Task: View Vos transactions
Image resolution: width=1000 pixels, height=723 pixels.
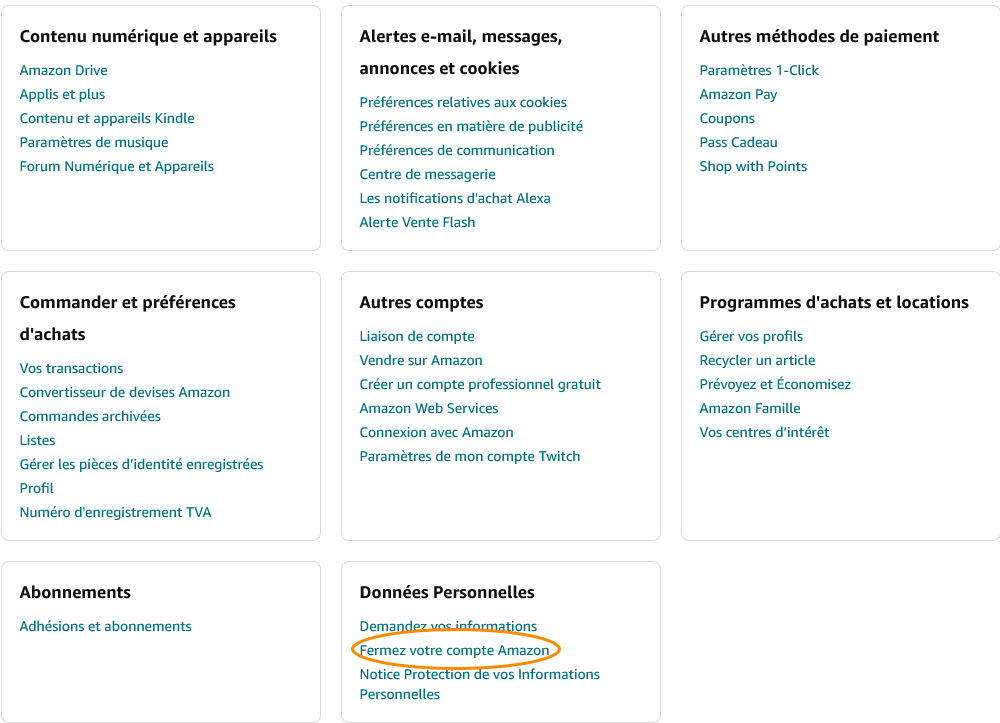Action: coord(72,368)
